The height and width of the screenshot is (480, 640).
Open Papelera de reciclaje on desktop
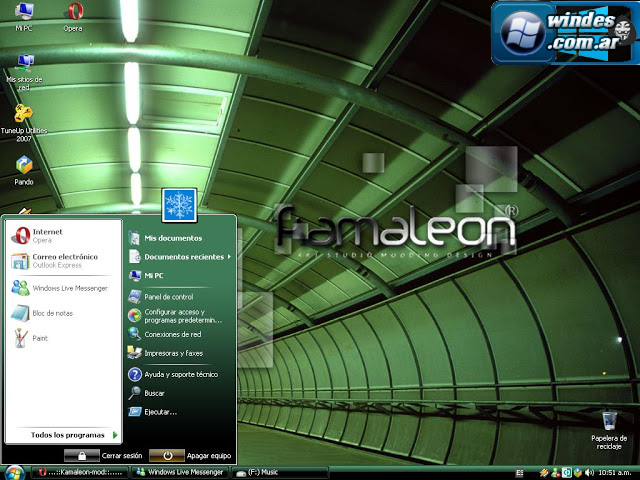(x=609, y=430)
